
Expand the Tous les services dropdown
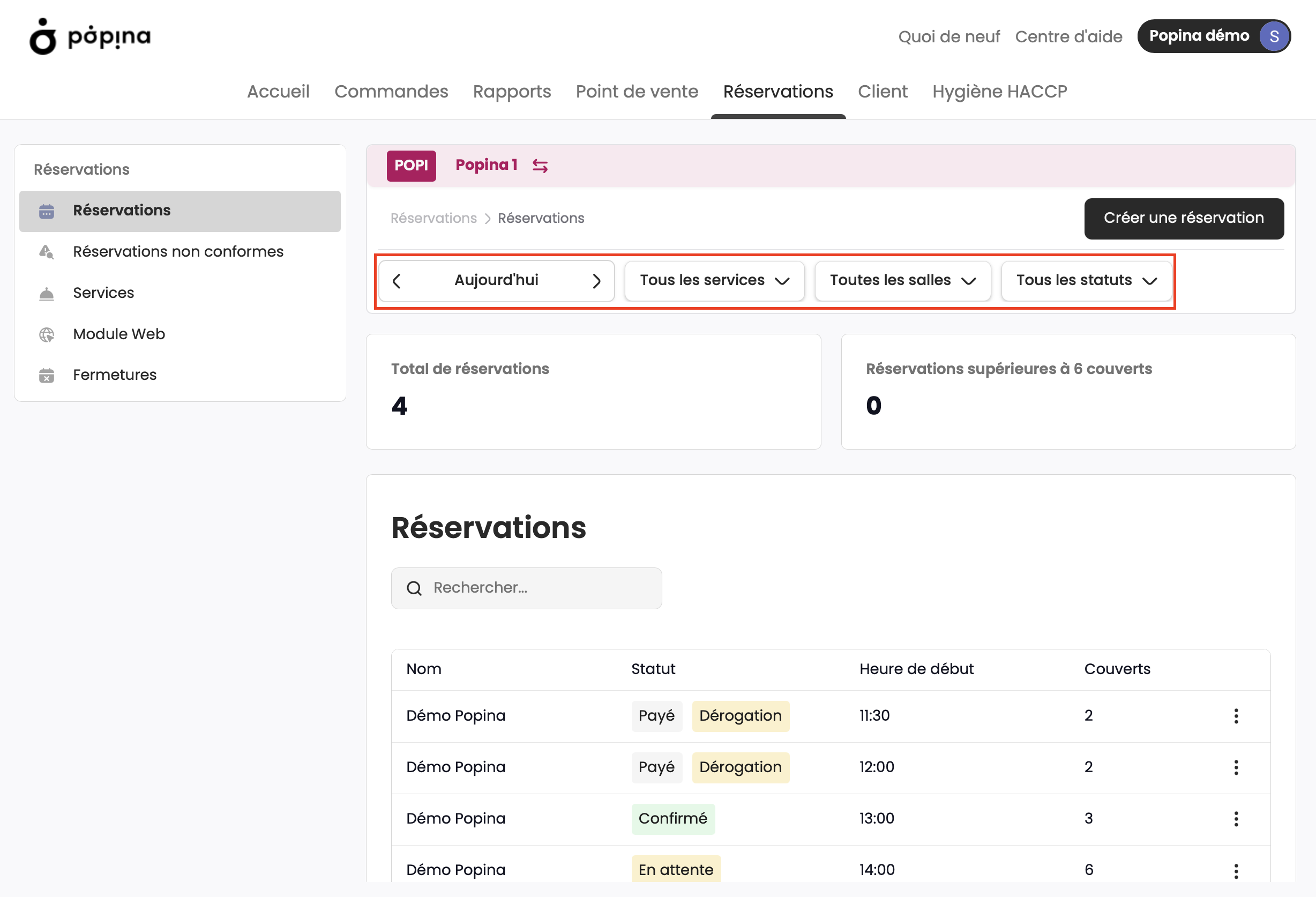click(714, 281)
